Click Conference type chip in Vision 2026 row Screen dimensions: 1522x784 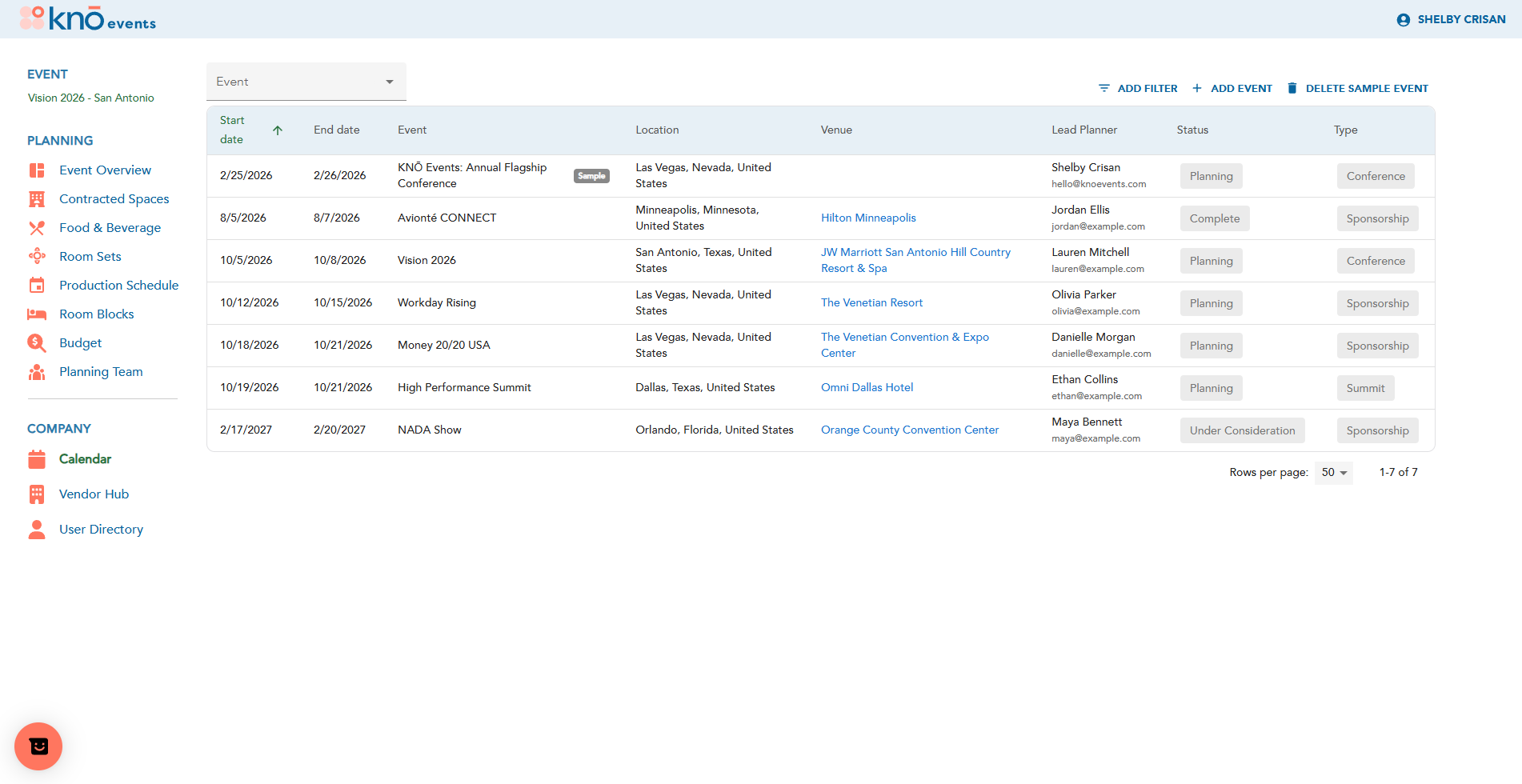[x=1376, y=262]
